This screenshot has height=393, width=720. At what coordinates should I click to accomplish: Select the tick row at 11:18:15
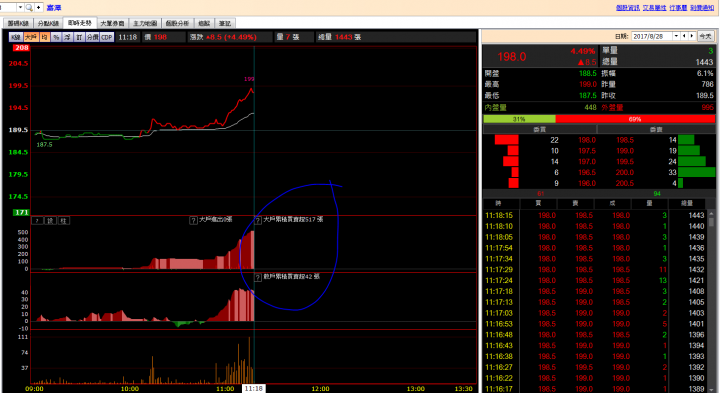[x=595, y=215]
